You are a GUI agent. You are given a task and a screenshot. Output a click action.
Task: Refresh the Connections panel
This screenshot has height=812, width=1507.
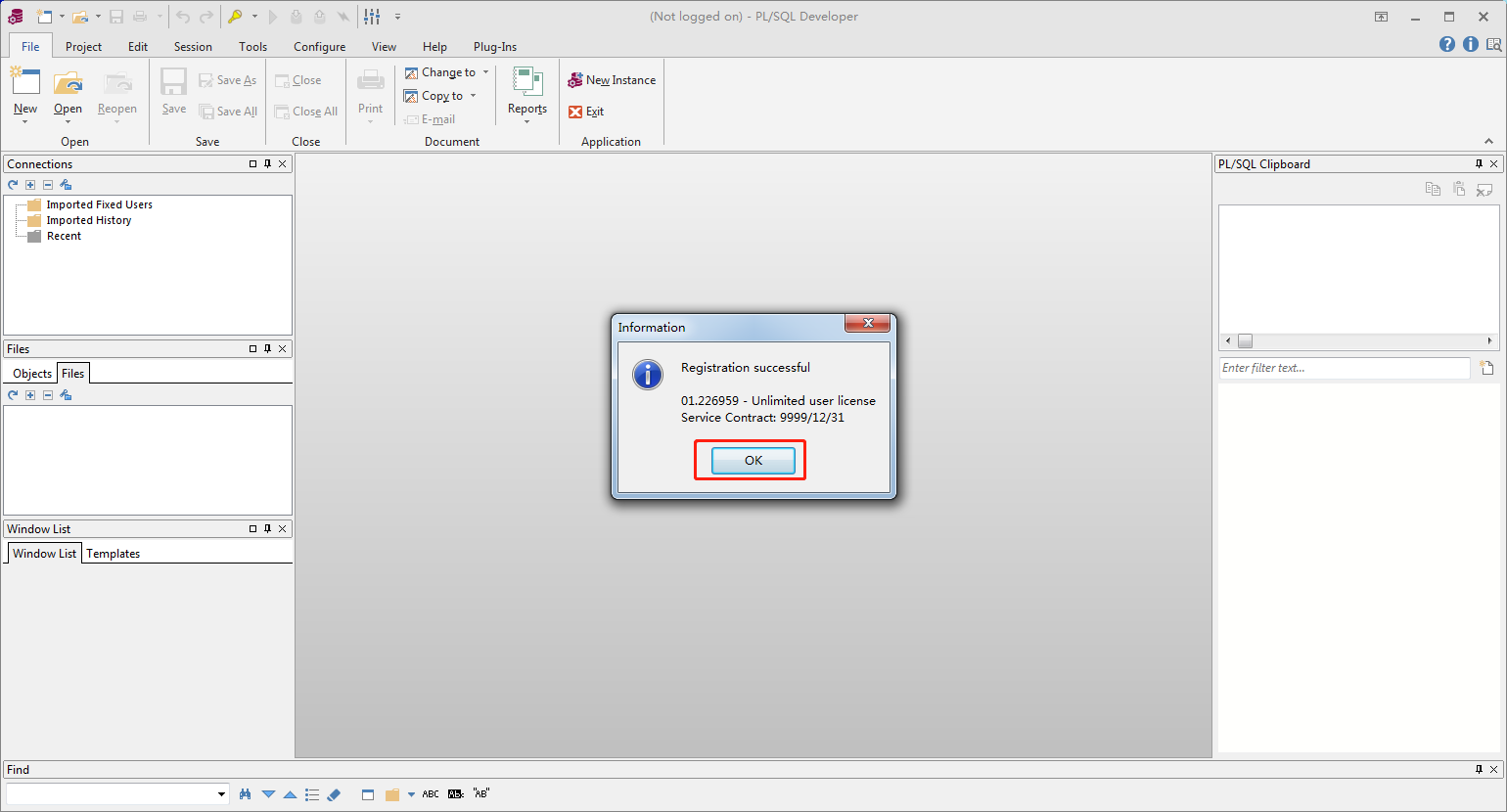tap(13, 184)
